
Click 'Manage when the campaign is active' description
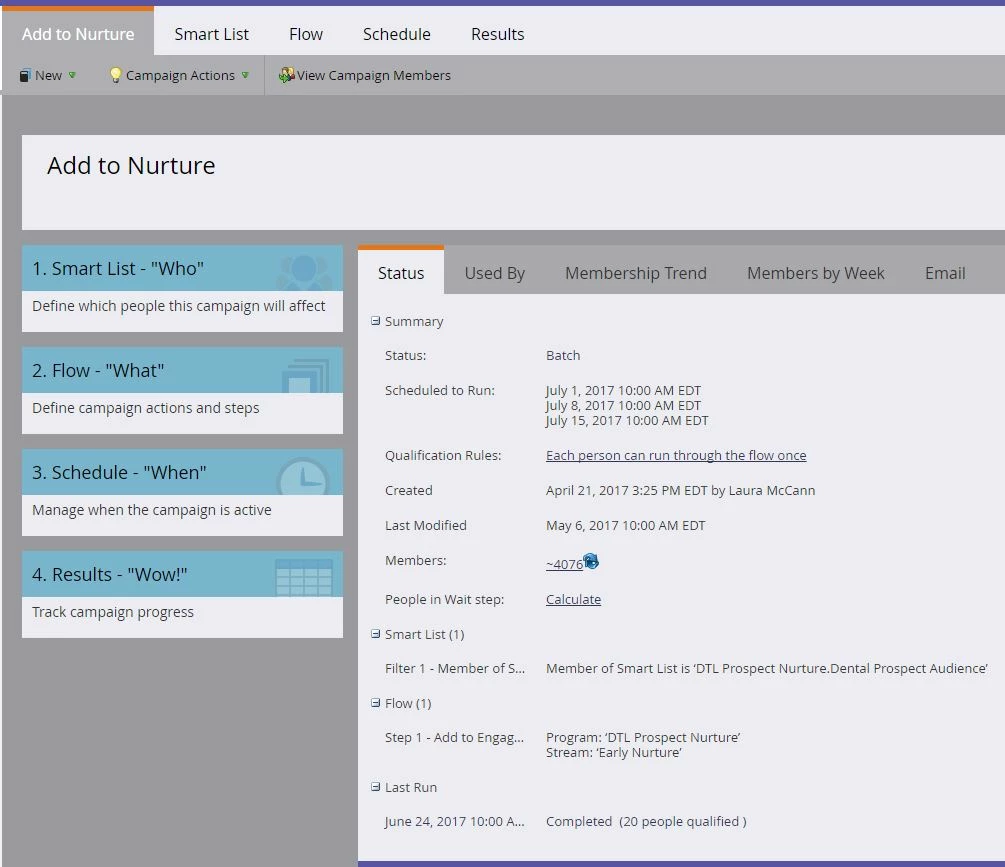pos(151,510)
